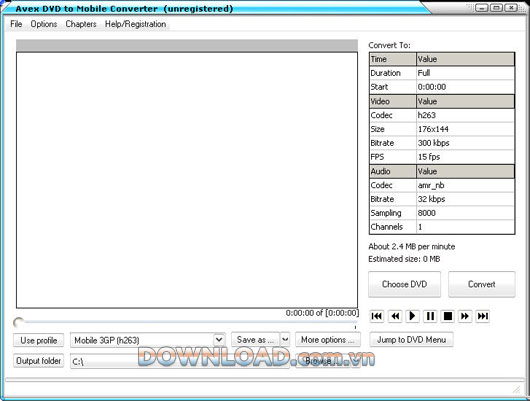Image resolution: width=530 pixels, height=401 pixels.
Task: Click the playback seek slider handle
Action: (18, 323)
